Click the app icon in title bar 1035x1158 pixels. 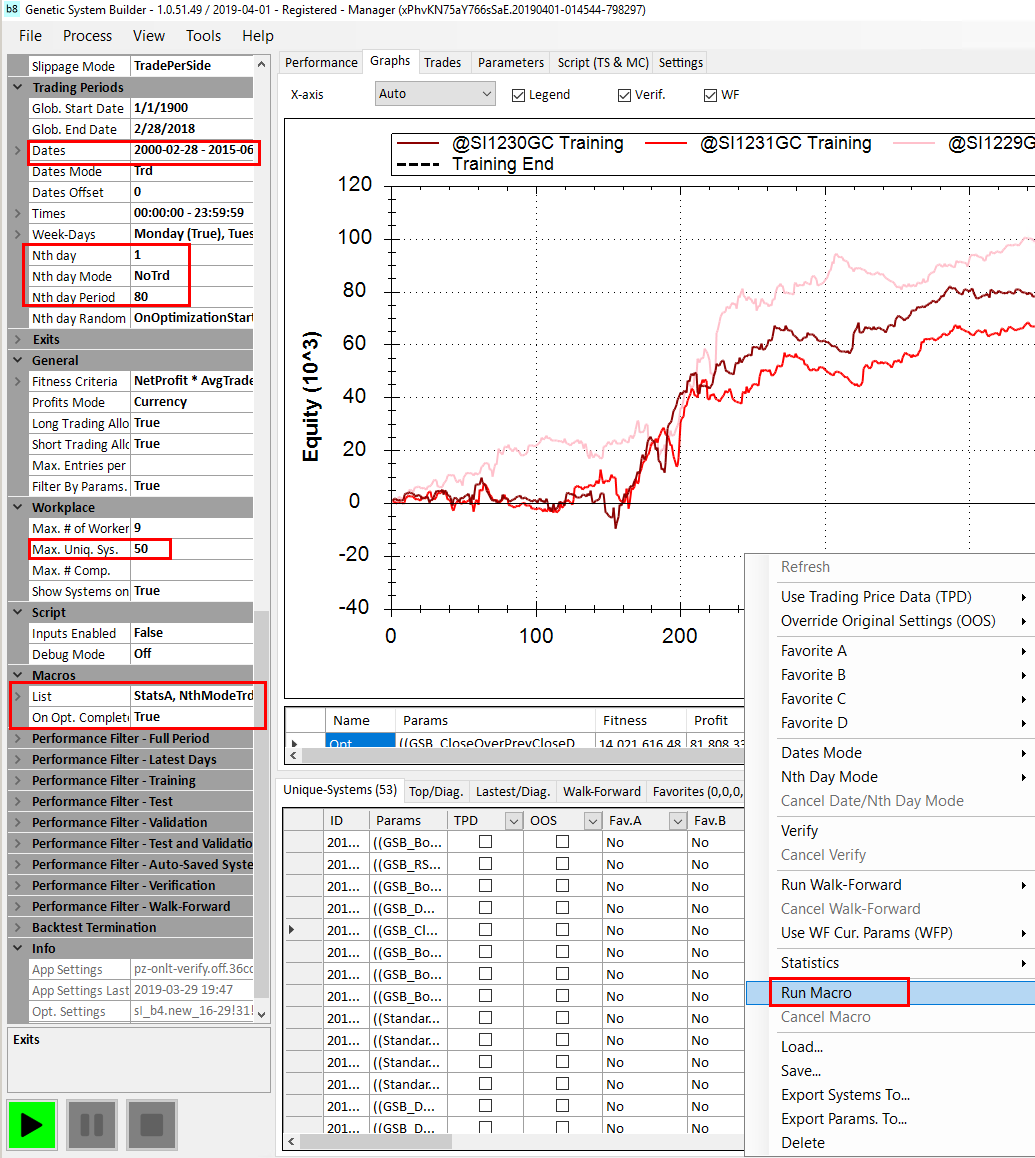click(12, 10)
